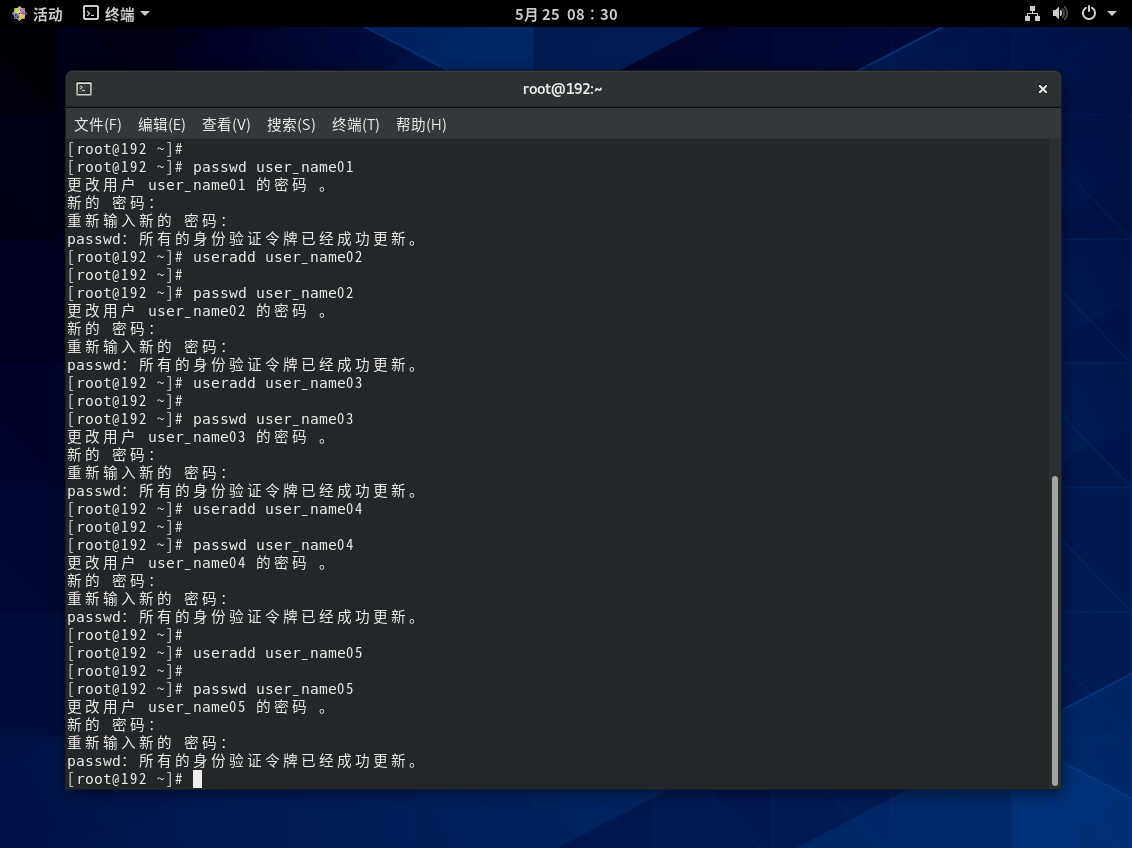Open the 搜索(S) menu
Screen dimensions: 1132x848
pos(291,124)
